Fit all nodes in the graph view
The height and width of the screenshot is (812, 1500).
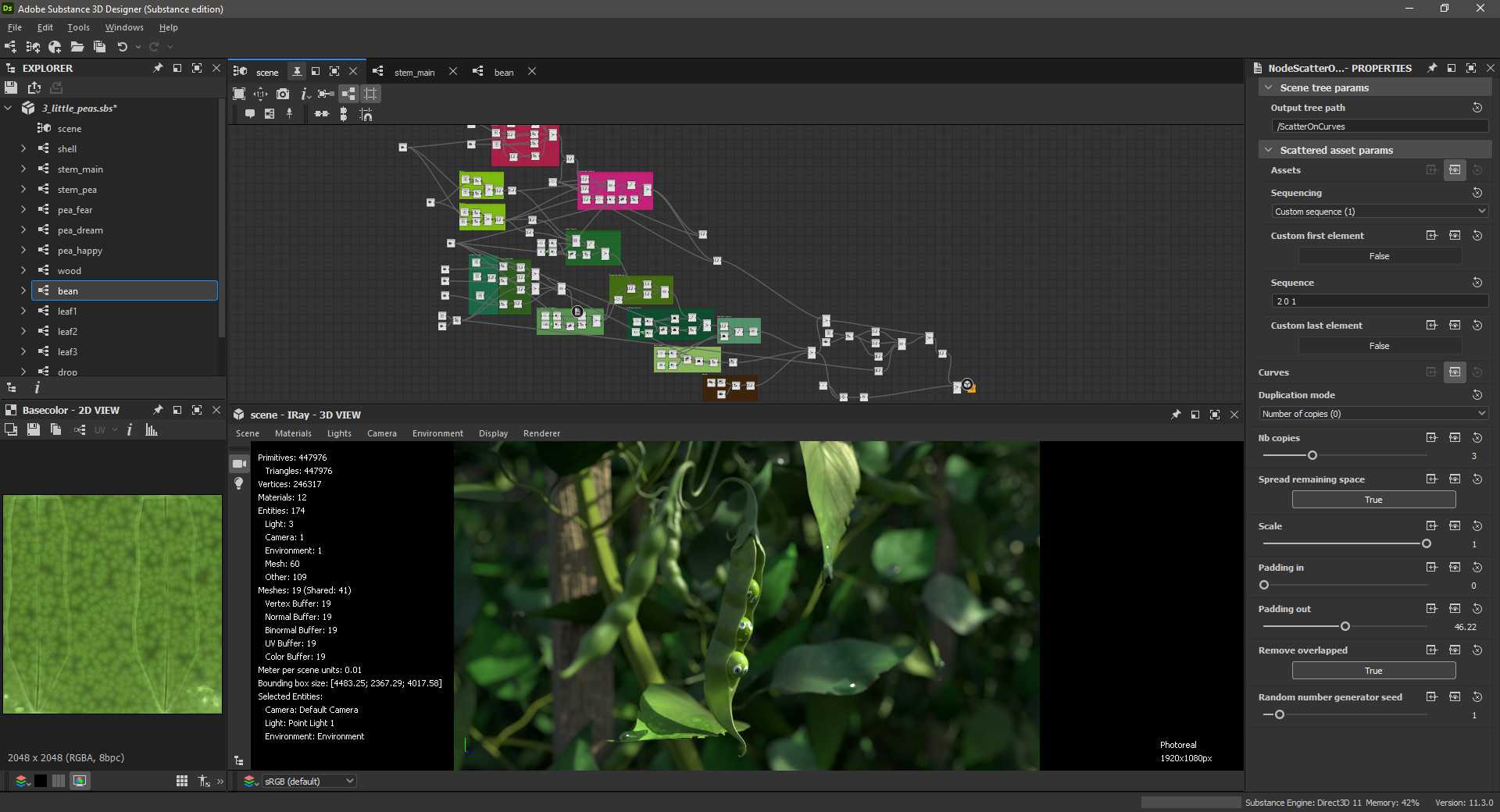point(239,94)
